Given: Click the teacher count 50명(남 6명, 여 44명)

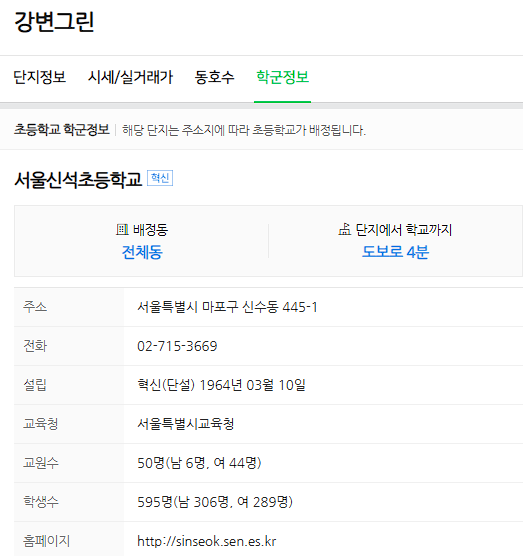Looking at the screenshot, I should pos(199,463).
